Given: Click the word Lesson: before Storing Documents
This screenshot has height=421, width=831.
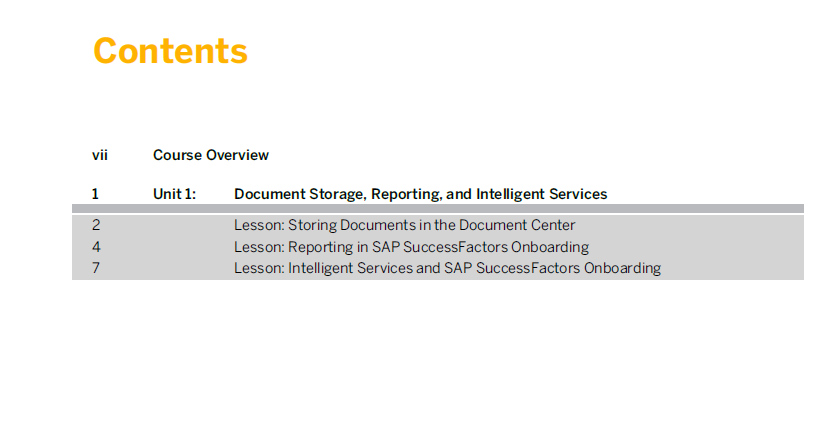Looking at the screenshot, I should coord(259,225).
